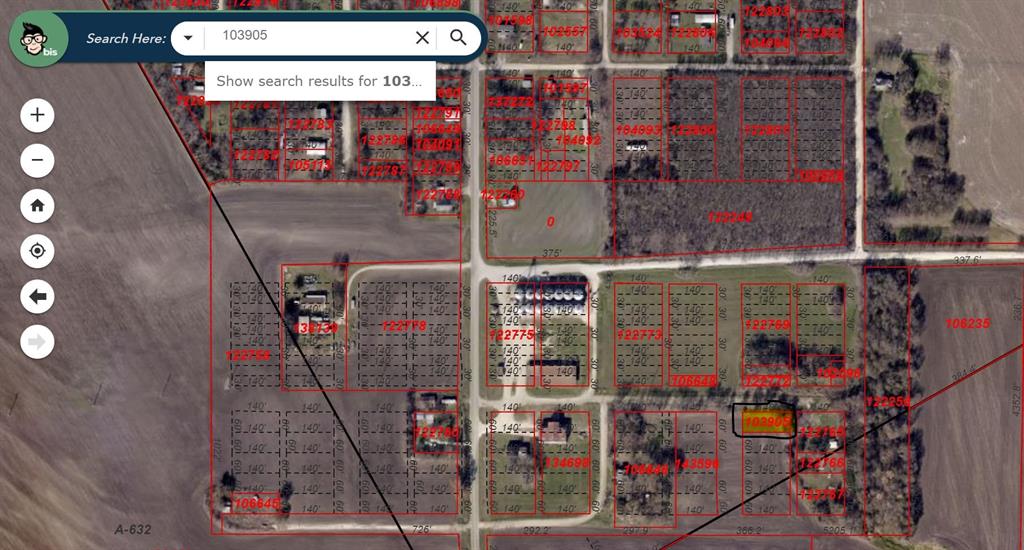Click the grayed-out next extent arrow
Viewport: 1024px width, 550px height.
tap(37, 342)
